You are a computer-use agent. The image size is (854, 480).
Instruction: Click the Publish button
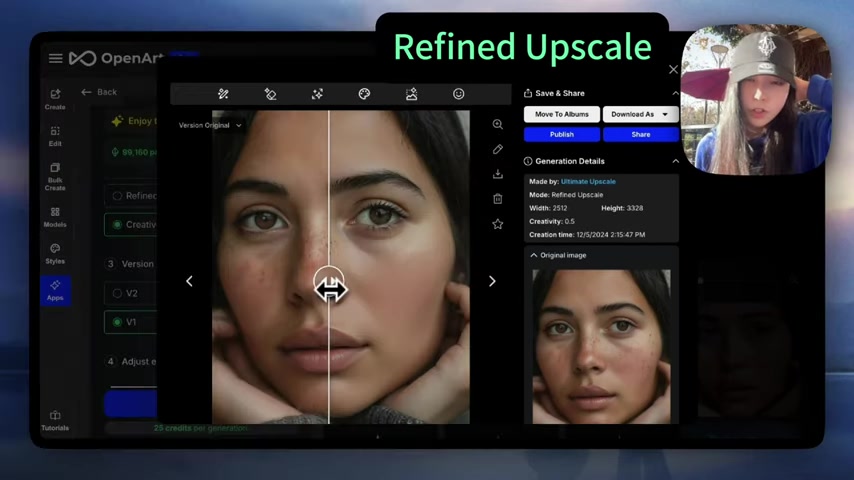561,134
